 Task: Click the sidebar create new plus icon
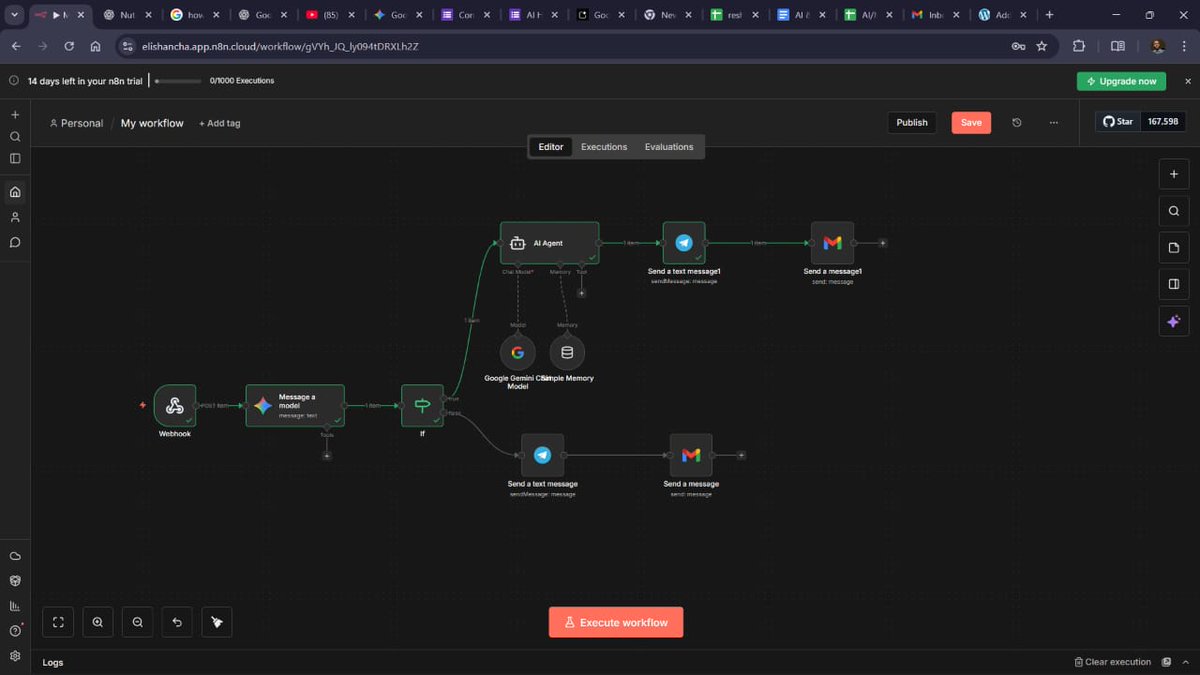(x=15, y=115)
